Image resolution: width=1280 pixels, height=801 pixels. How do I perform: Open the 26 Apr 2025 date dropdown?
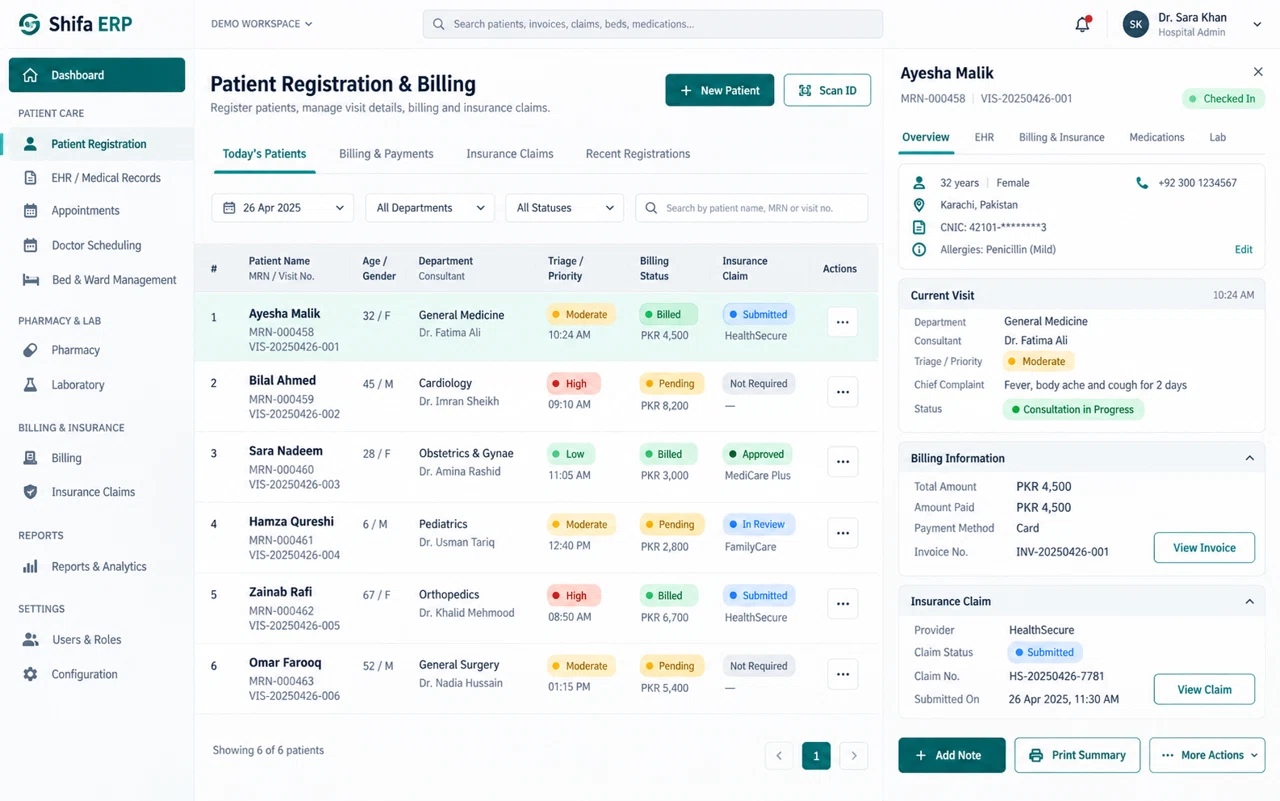point(282,208)
